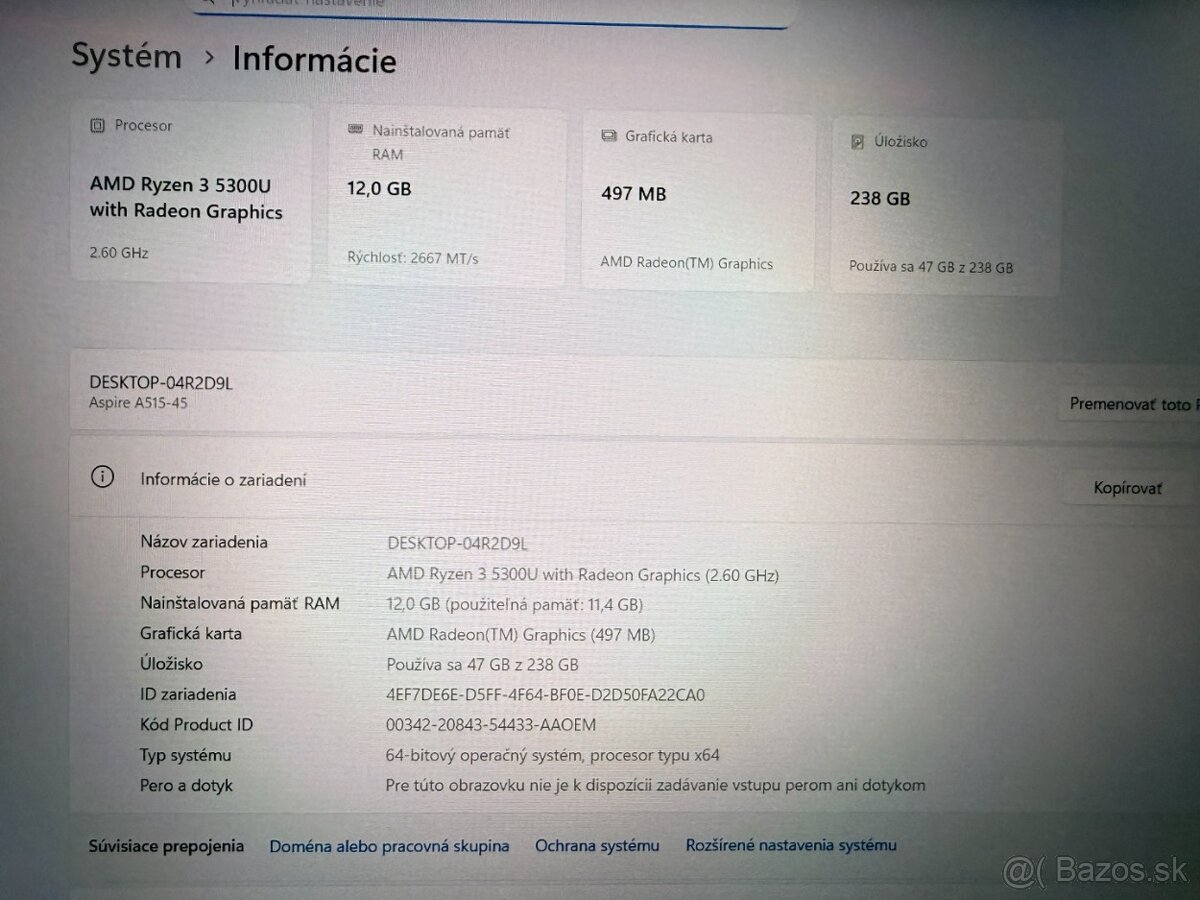Click the Informácie breadcrumb title
The height and width of the screenshot is (900, 1200).
pyautogui.click(x=314, y=59)
